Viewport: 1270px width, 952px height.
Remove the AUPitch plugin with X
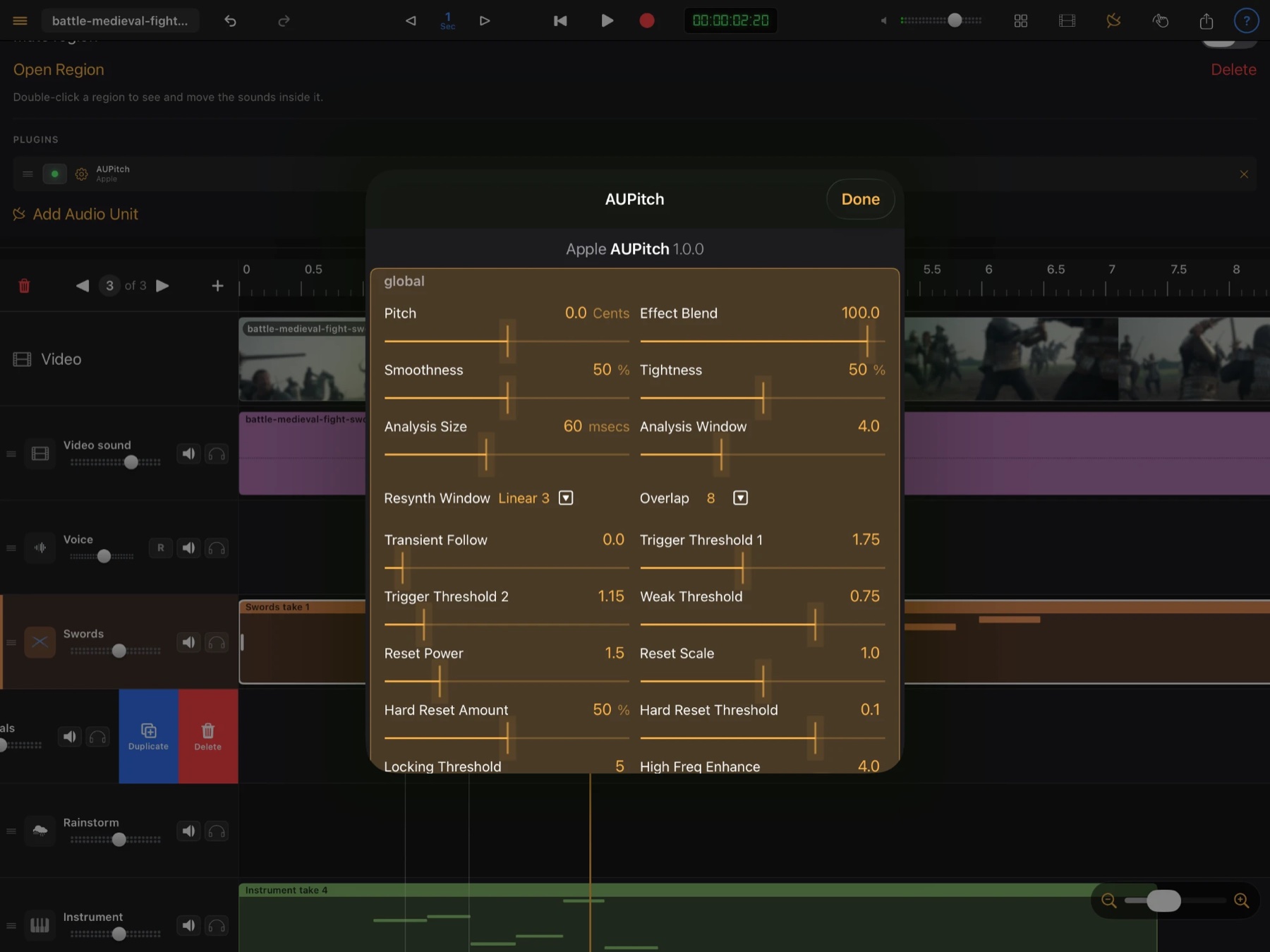point(1244,174)
